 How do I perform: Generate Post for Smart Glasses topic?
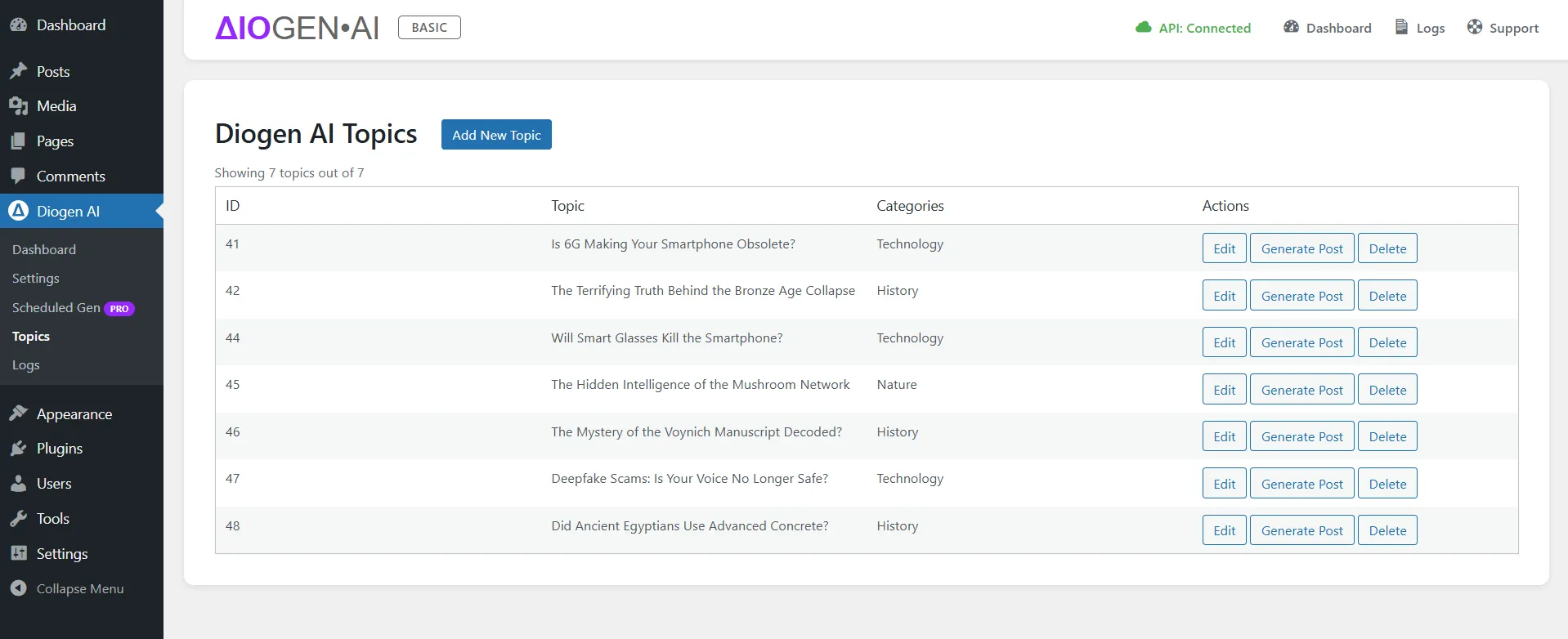1301,342
